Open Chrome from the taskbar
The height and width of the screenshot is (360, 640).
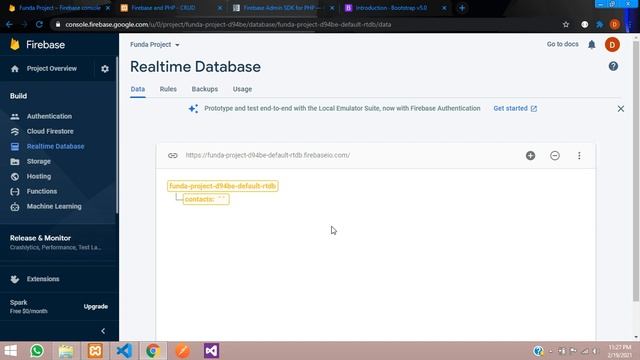click(x=153, y=351)
